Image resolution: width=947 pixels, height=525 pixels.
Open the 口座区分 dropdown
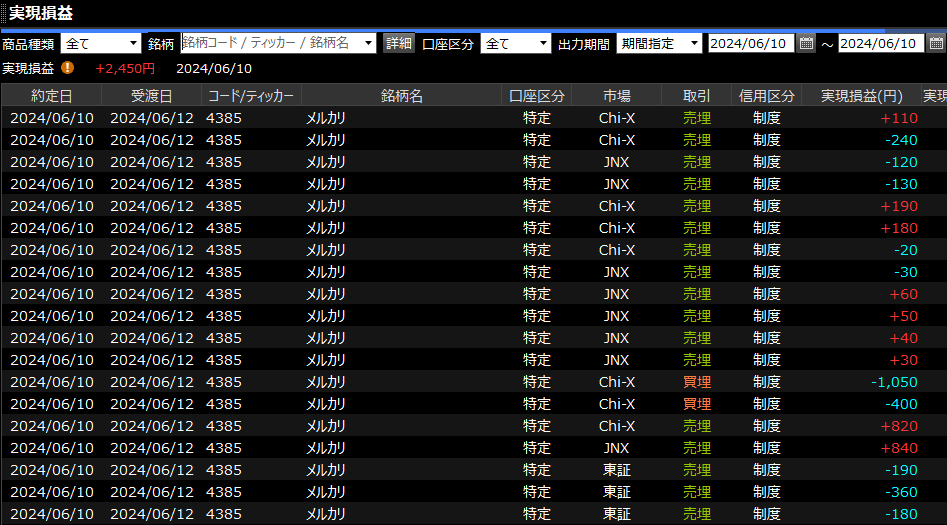516,43
